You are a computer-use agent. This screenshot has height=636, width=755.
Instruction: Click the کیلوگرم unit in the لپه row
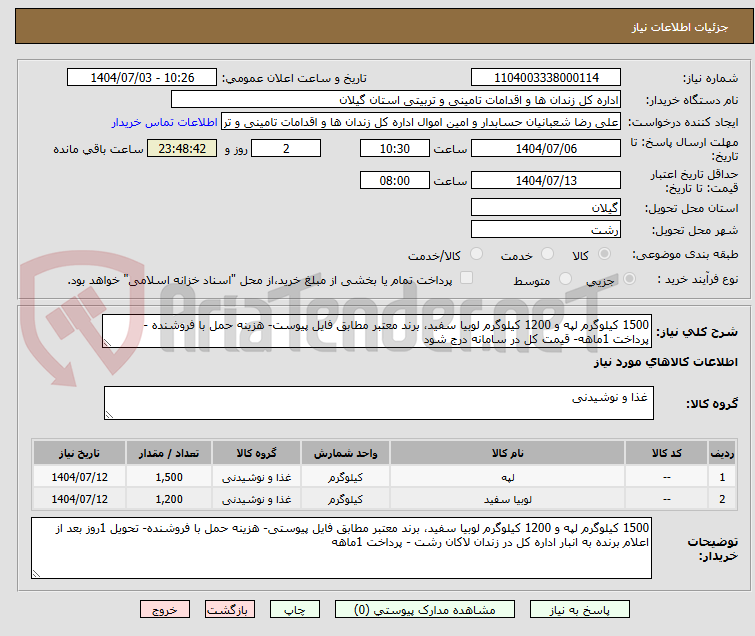pyautogui.click(x=345, y=477)
